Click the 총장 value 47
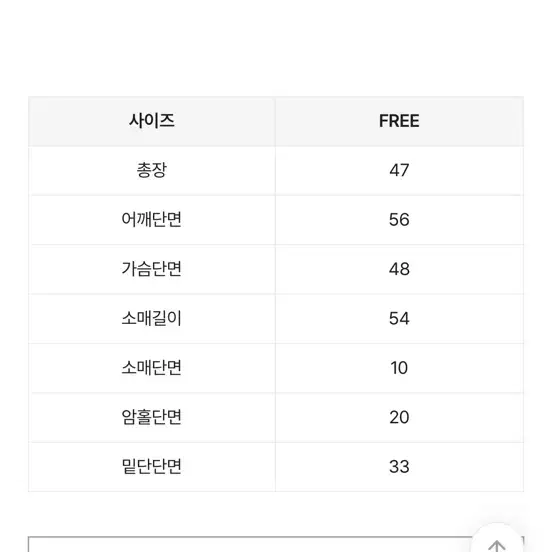Image resolution: width=552 pixels, height=552 pixels. coord(399,170)
